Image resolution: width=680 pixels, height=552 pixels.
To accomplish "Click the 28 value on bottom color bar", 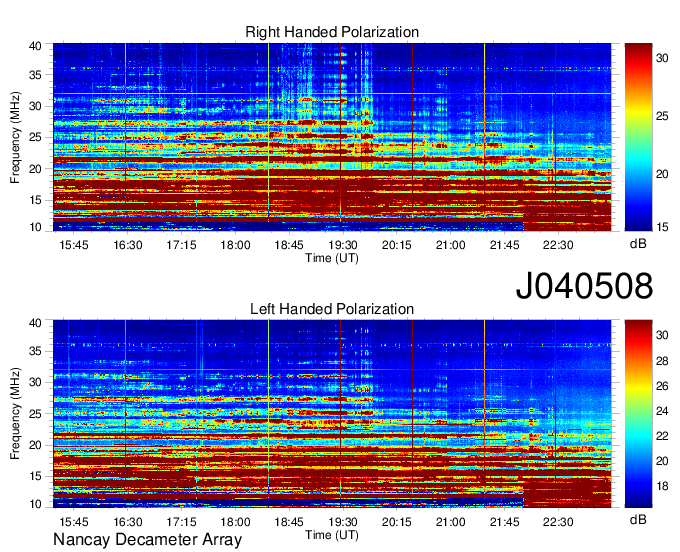I will [662, 361].
